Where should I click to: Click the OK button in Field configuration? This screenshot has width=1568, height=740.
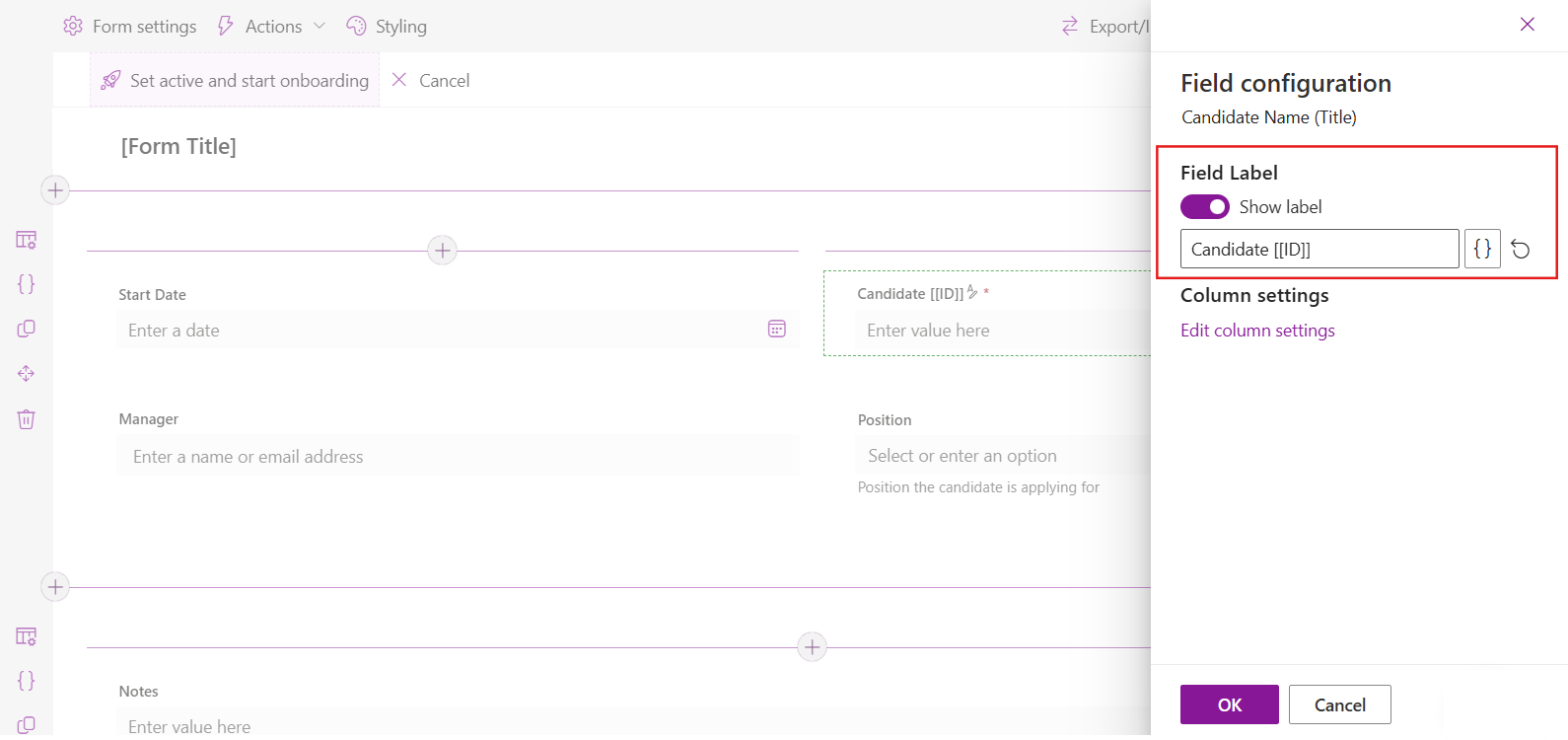1229,704
